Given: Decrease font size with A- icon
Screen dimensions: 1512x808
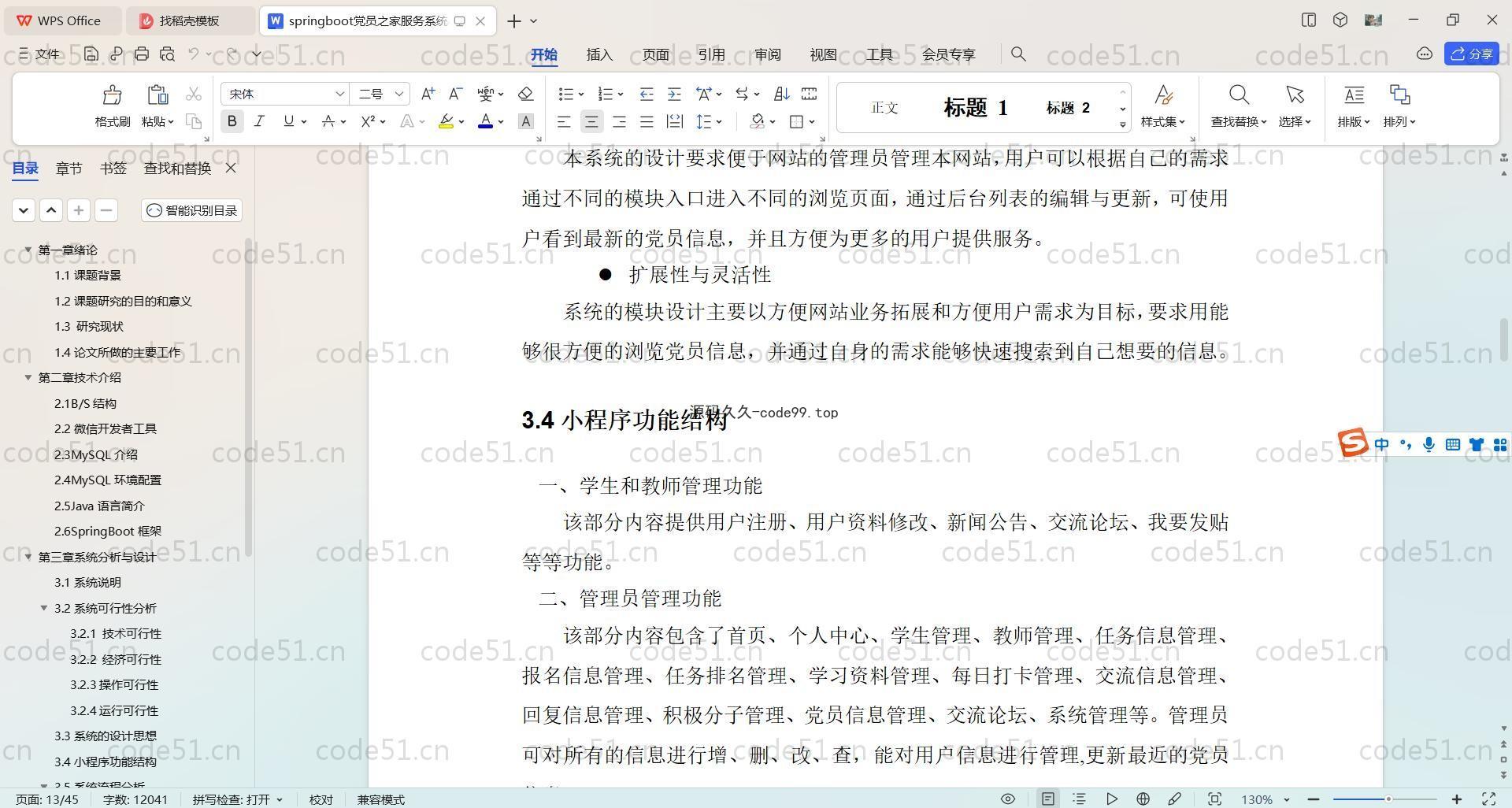Looking at the screenshot, I should [x=455, y=94].
